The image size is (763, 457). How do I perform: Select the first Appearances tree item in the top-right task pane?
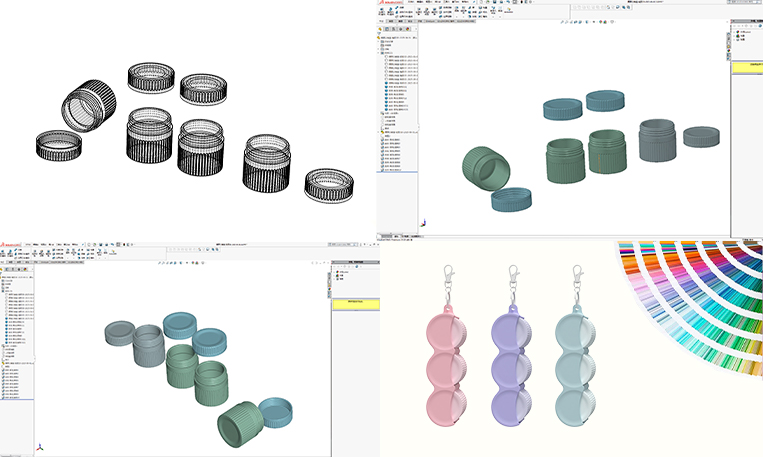pos(744,32)
